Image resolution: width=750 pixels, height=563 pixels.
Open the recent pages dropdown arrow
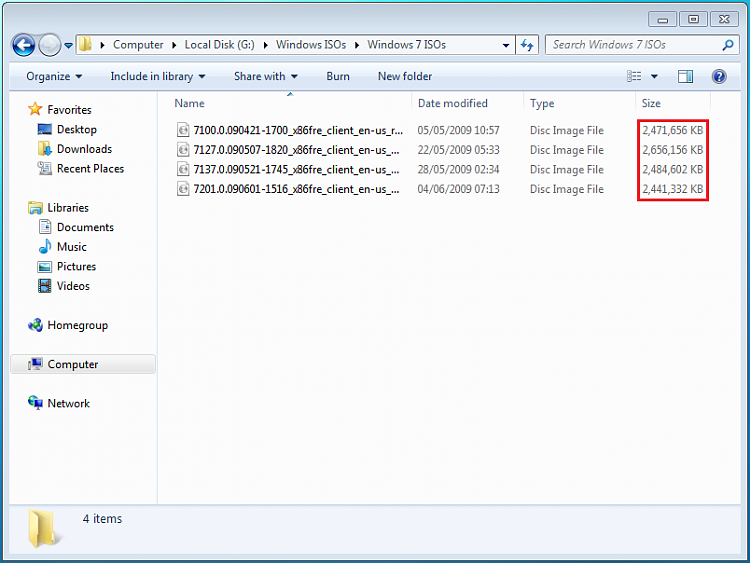click(68, 46)
